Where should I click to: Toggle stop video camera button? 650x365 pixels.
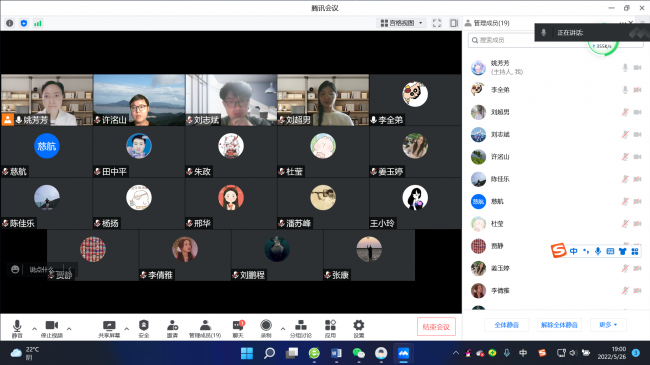click(52, 329)
